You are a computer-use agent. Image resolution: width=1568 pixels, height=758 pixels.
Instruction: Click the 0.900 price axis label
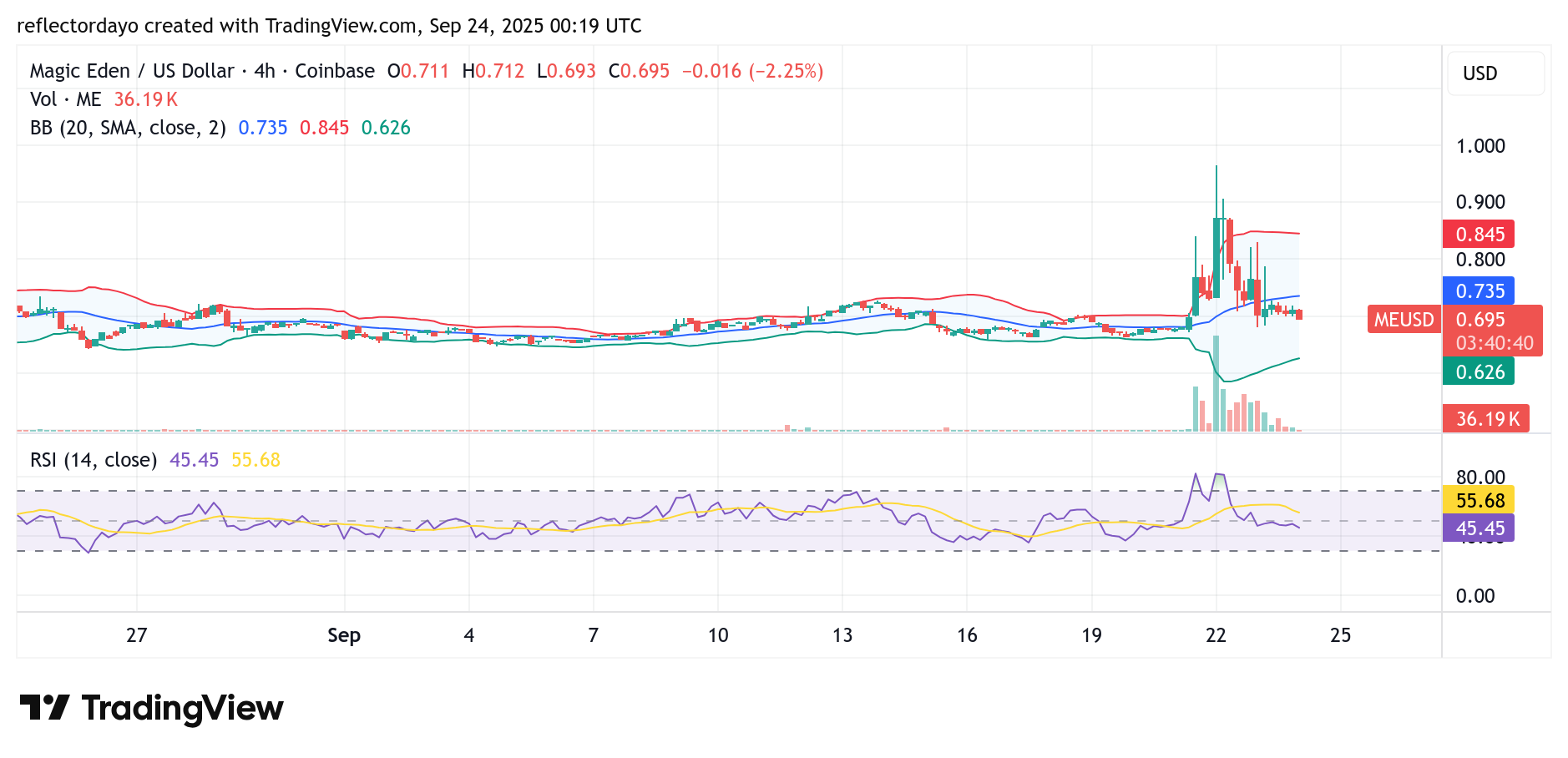1480,202
